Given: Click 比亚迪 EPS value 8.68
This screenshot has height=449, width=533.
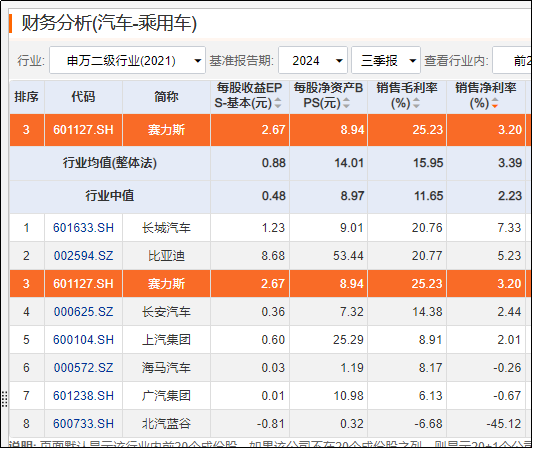Looking at the screenshot, I should (273, 256).
